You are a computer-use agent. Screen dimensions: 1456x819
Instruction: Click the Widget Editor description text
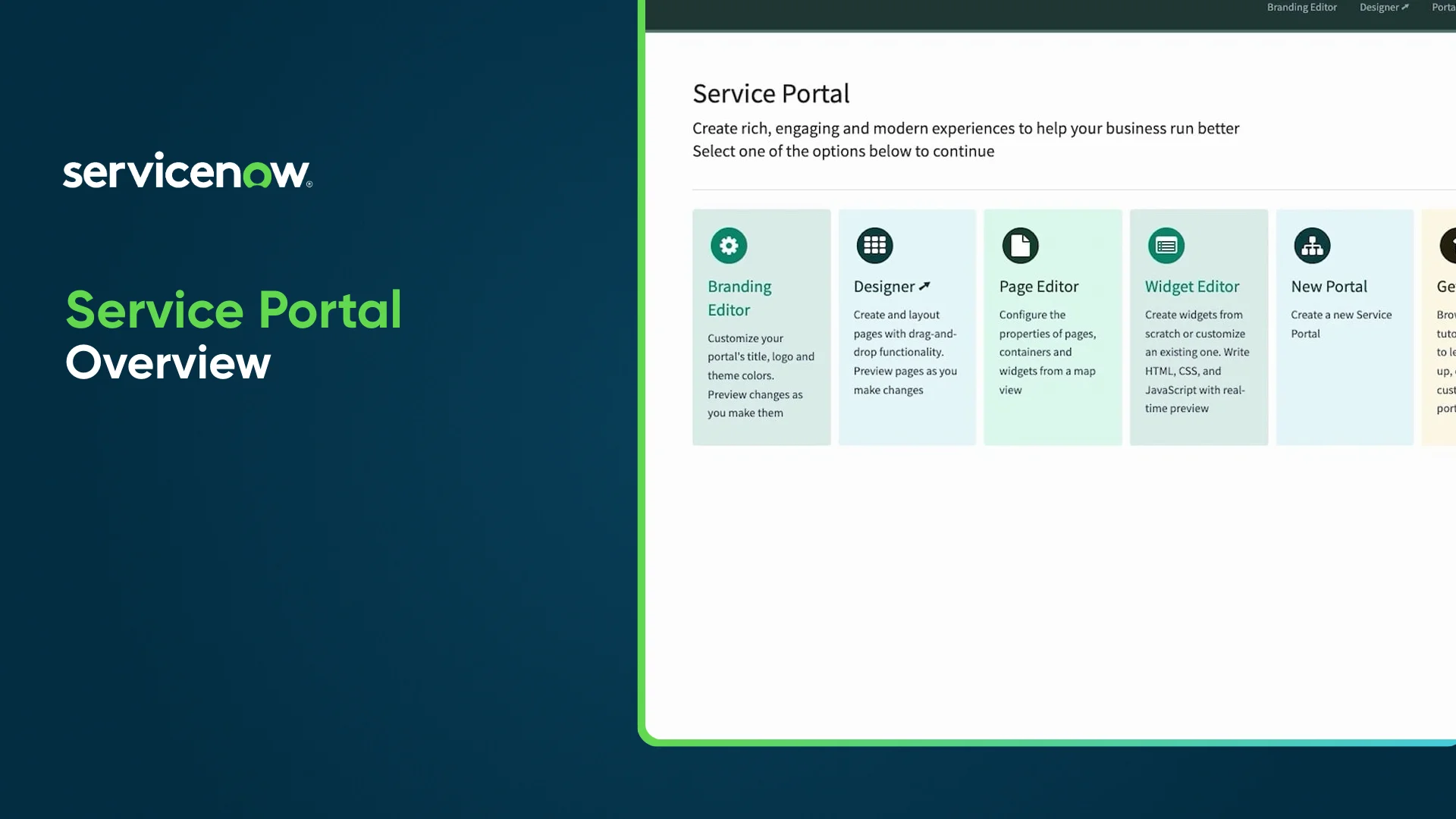[x=1197, y=361]
